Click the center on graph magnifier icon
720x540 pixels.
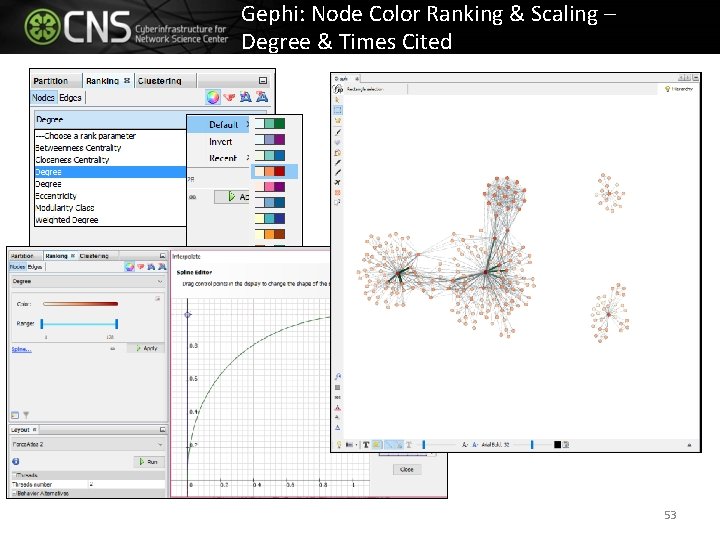[338, 377]
